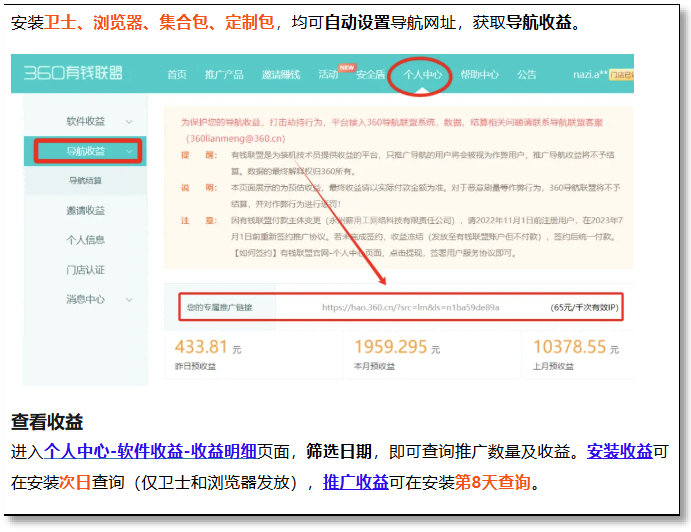Screen dimensions: 691x532
Task: Select 个人中心 in the top navigation
Action: [x=422, y=74]
